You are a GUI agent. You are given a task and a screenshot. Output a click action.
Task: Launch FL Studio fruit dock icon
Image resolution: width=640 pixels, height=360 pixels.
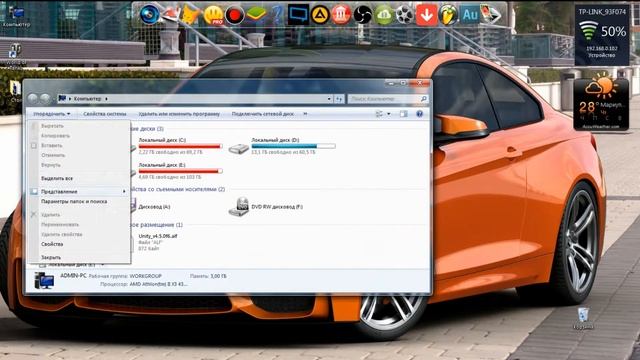click(448, 15)
